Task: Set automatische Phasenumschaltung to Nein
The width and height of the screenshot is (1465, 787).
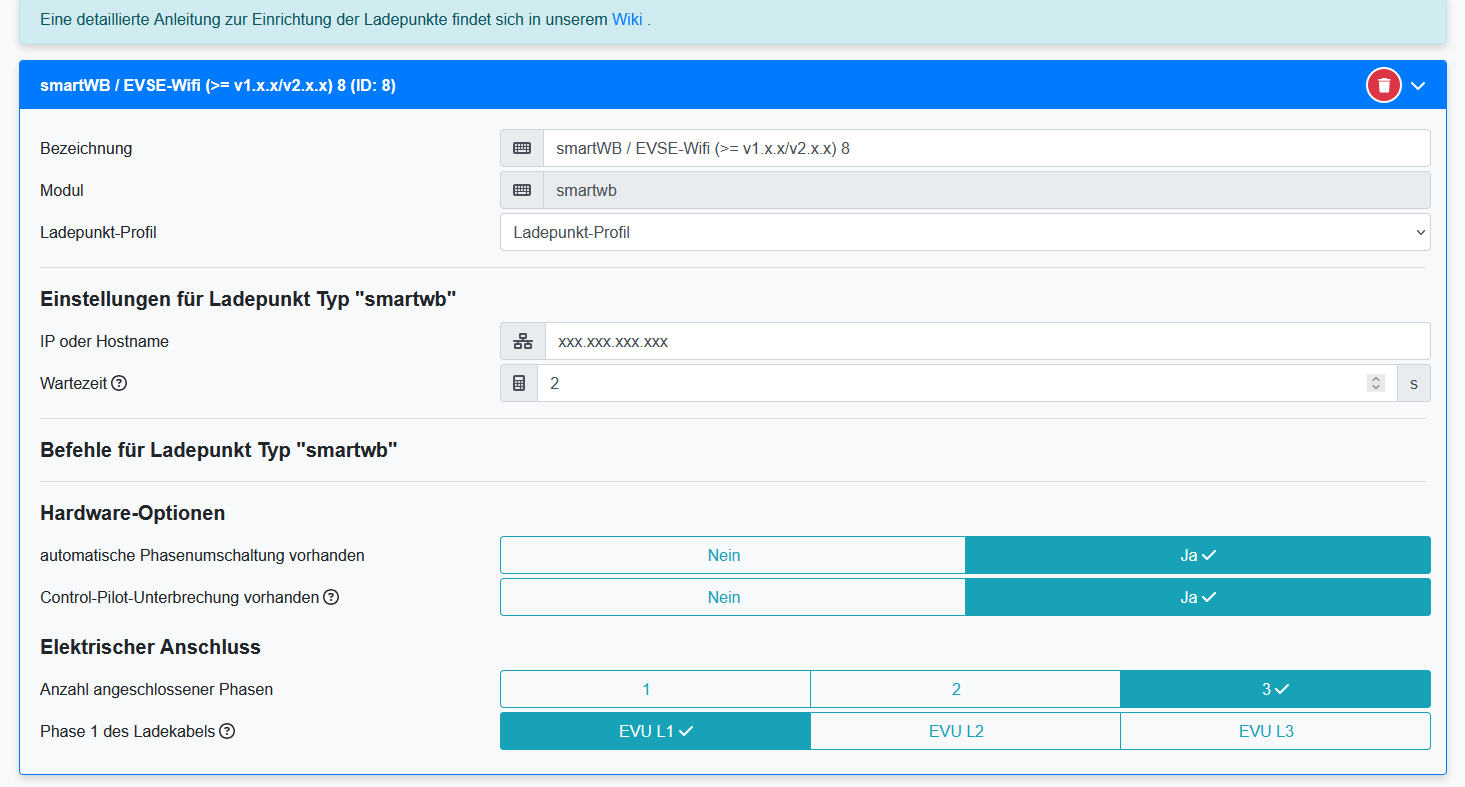Action: (x=733, y=555)
